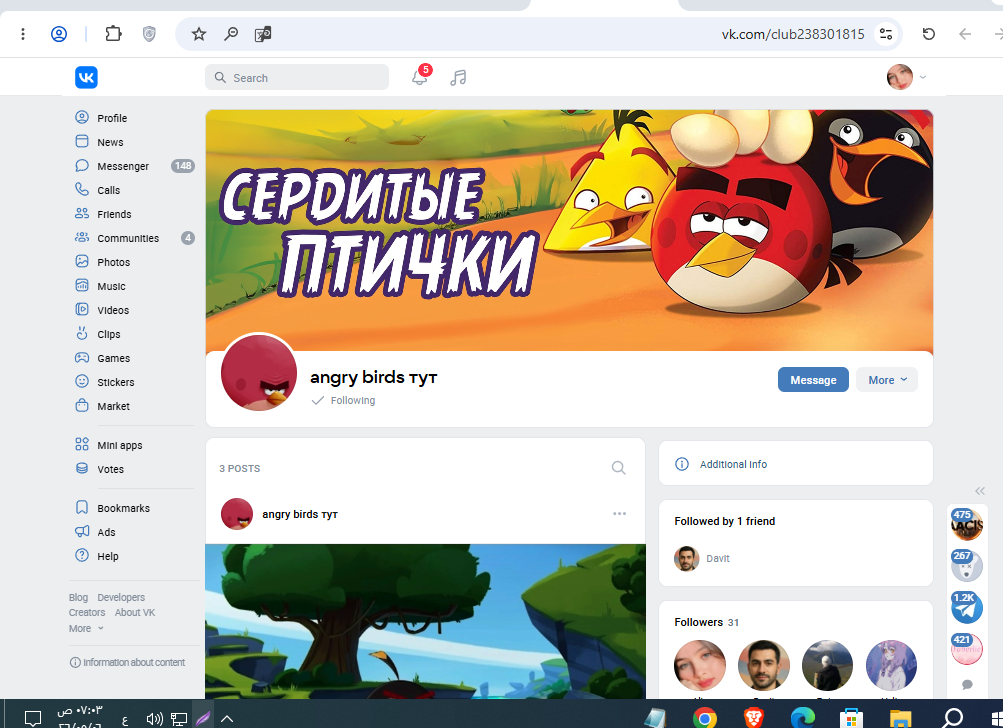This screenshot has height=728, width=1003.
Task: Open the notifications bell
Action: pyautogui.click(x=419, y=77)
